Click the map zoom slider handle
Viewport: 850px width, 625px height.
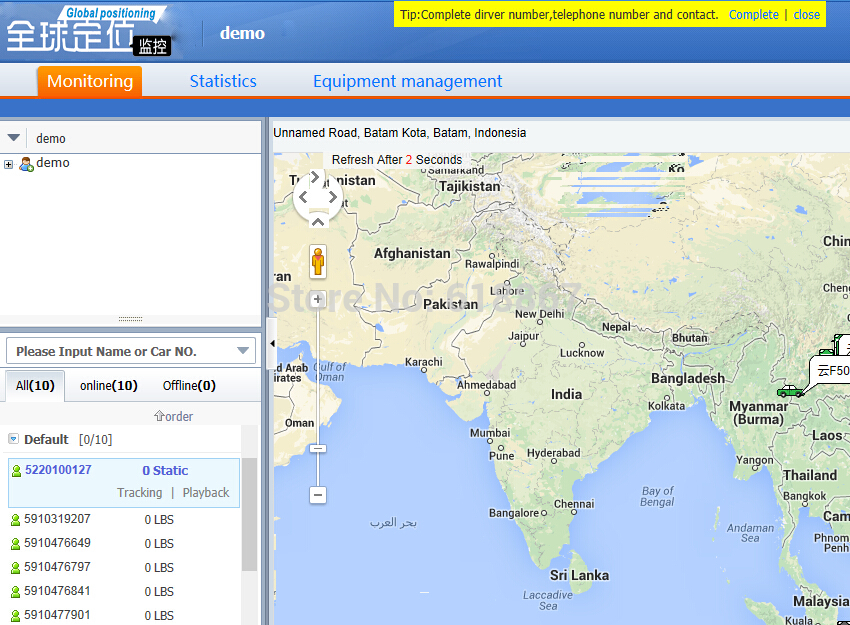point(318,449)
